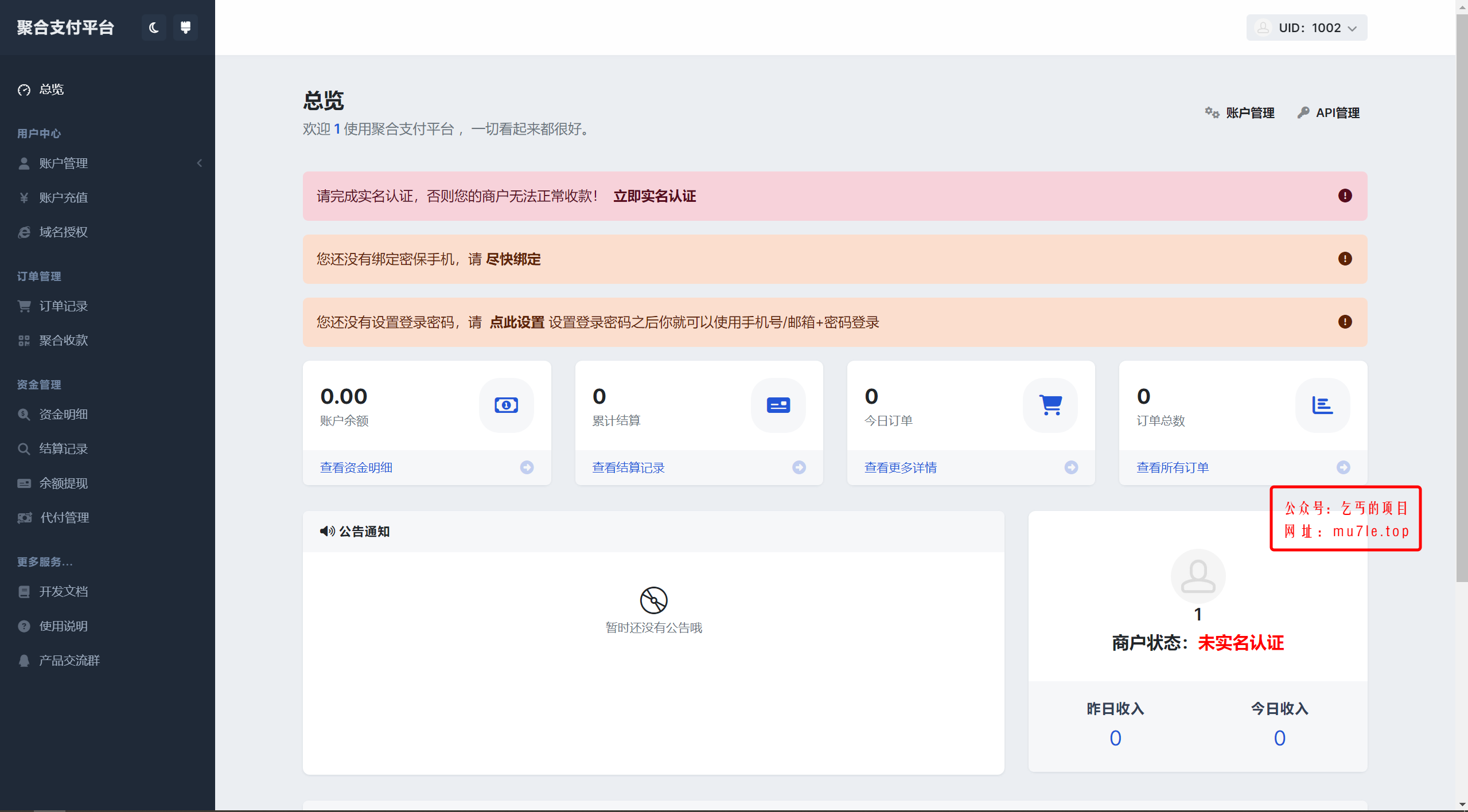The height and width of the screenshot is (812, 1468).
Task: Click the chart icon on 订单总数 card
Action: pos(1322,405)
